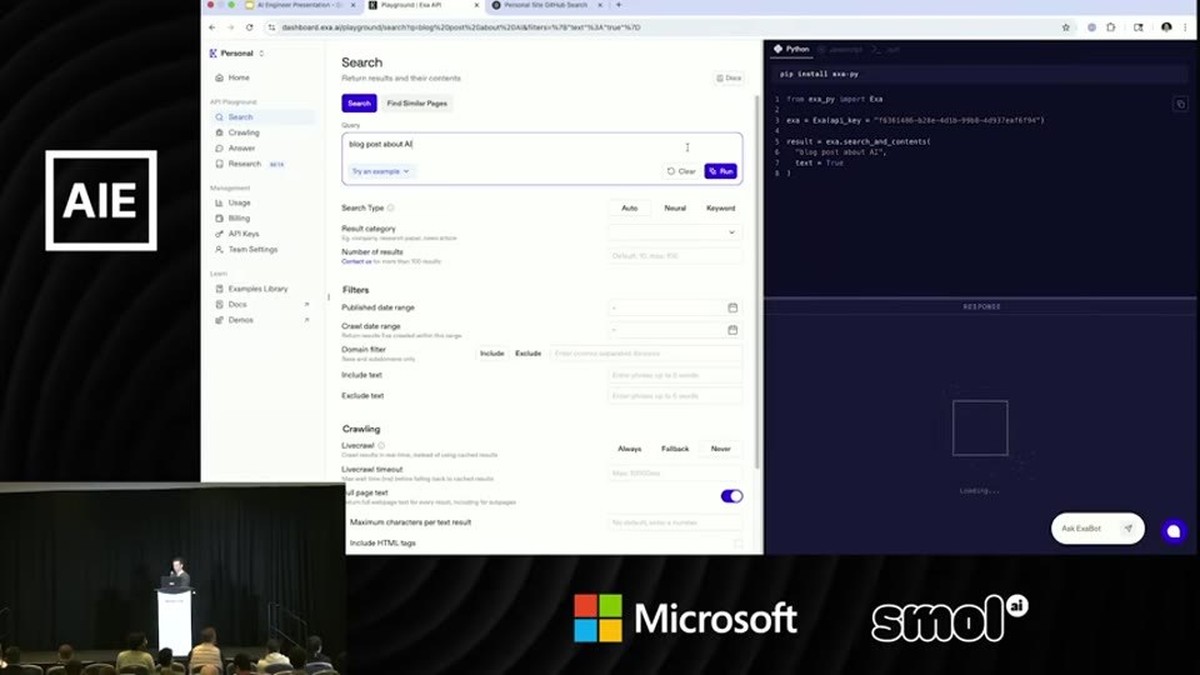1200x675 pixels.
Task: Open the Published date range calendar
Action: click(732, 308)
